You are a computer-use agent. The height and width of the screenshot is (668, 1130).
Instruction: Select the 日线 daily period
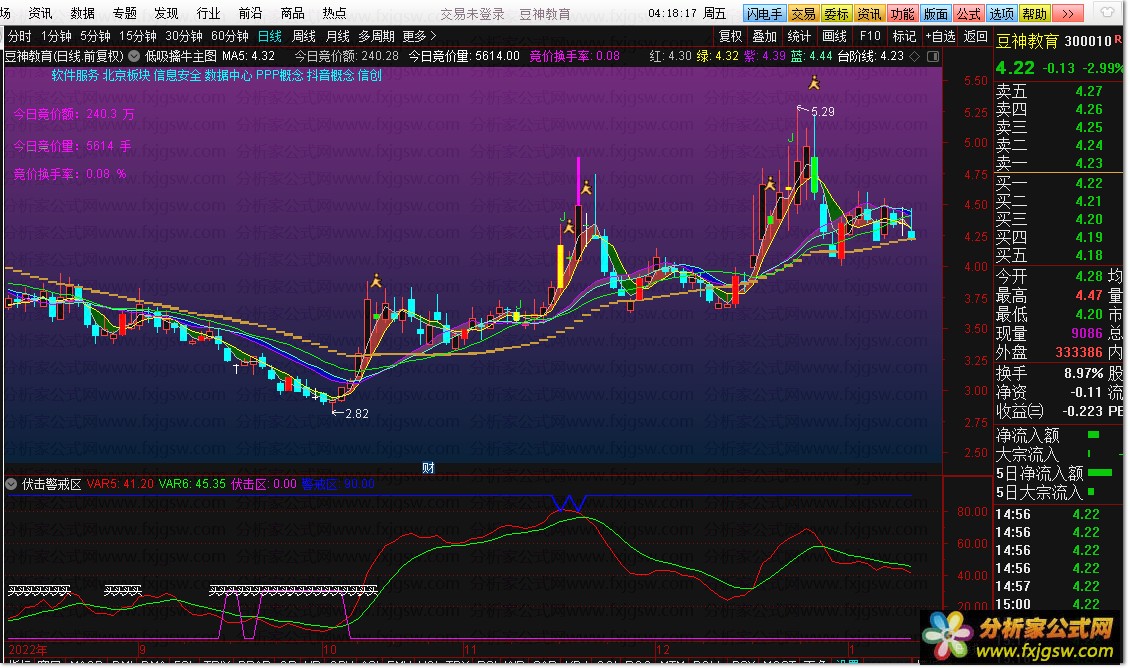[270, 35]
